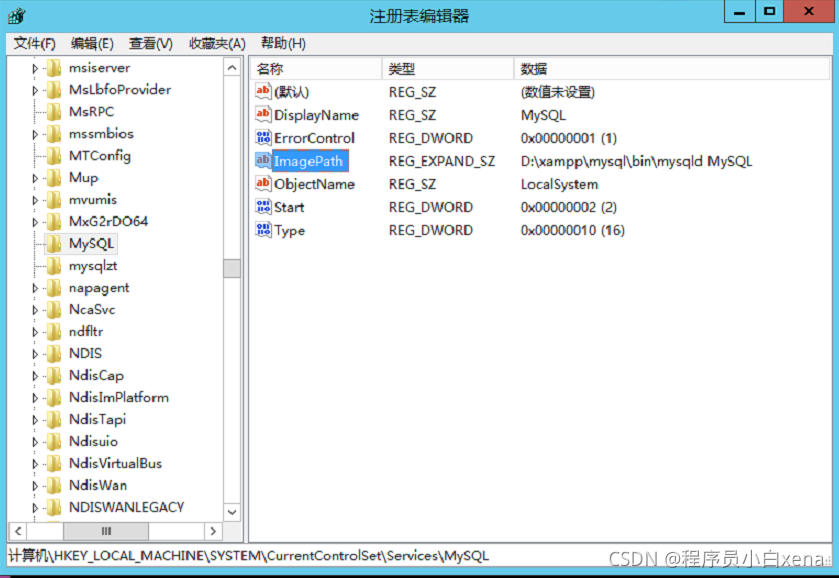Expand the NdisImPlatform tree node
The width and height of the screenshot is (839, 578).
[x=35, y=398]
